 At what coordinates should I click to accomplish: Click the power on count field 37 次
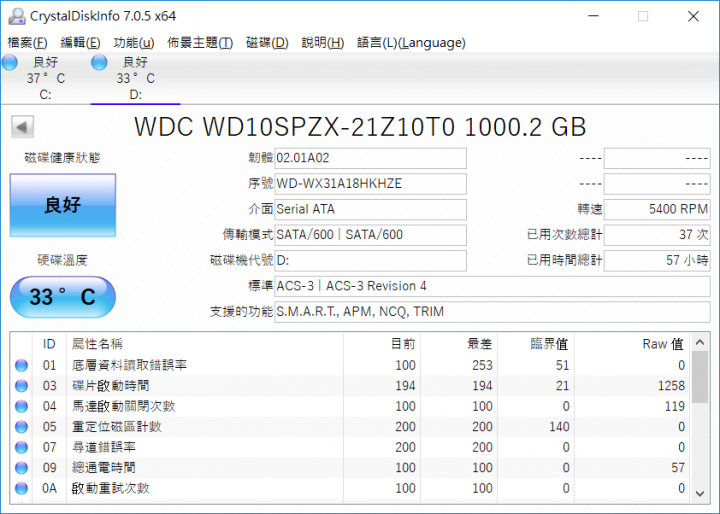click(657, 235)
